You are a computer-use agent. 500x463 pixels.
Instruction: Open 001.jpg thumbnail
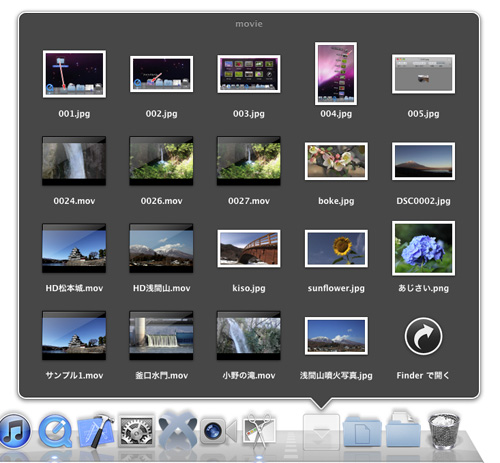tap(74, 74)
